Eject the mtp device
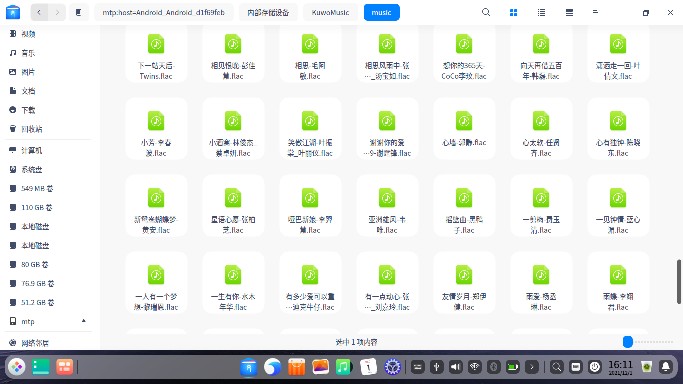 (84, 321)
